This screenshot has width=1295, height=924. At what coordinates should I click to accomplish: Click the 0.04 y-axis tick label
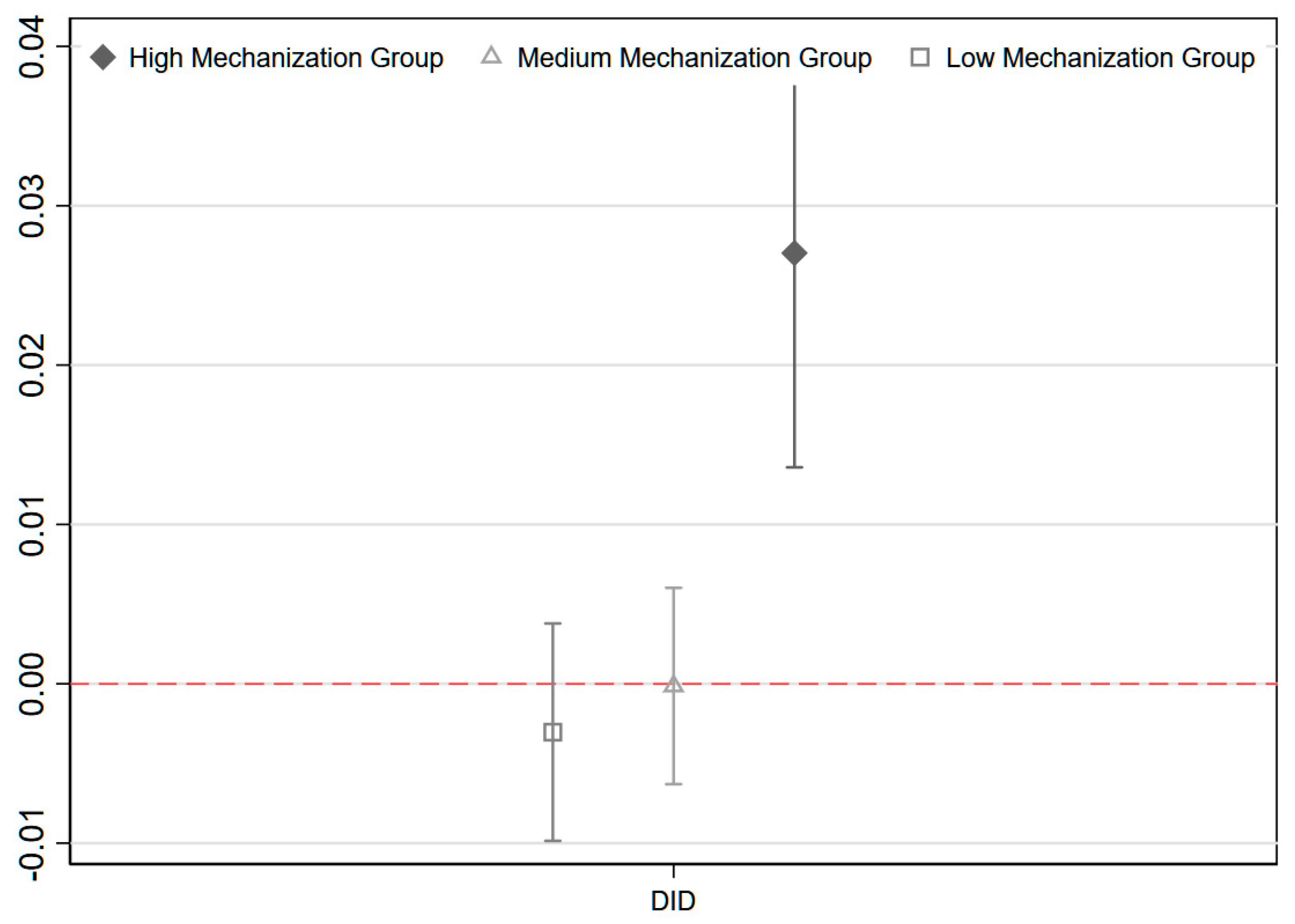click(x=31, y=47)
